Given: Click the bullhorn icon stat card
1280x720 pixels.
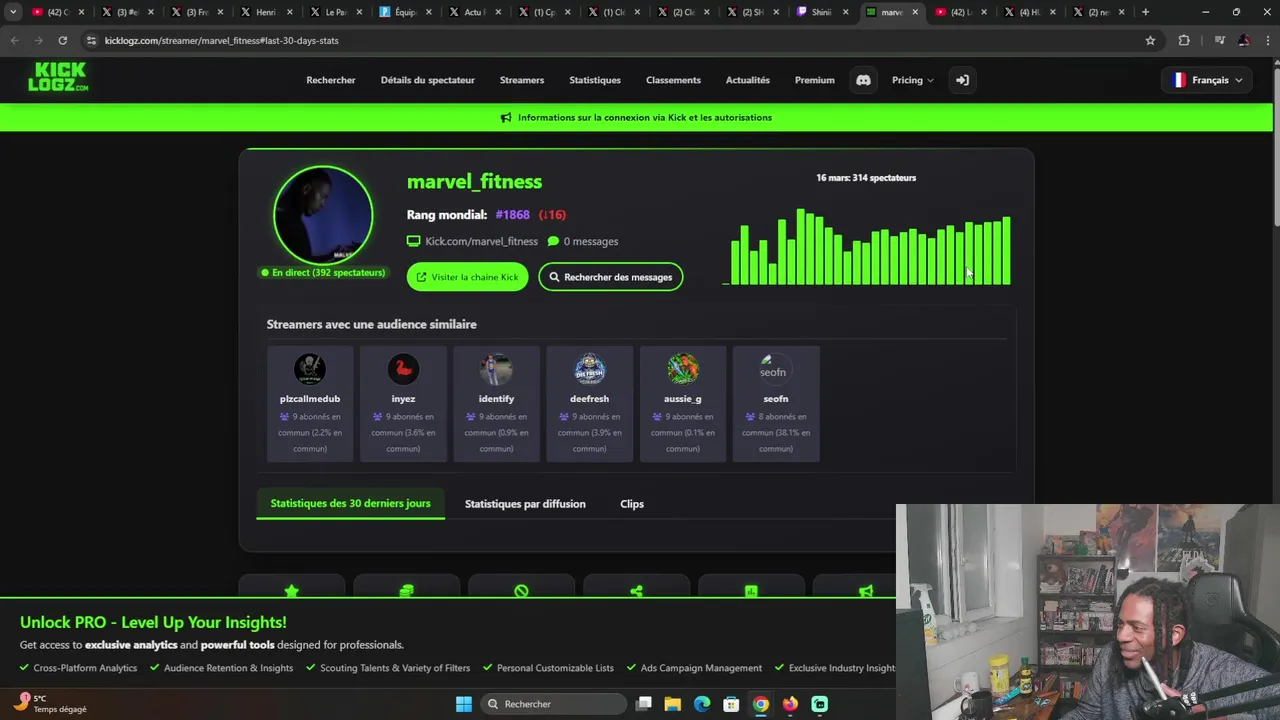Looking at the screenshot, I should (866, 591).
